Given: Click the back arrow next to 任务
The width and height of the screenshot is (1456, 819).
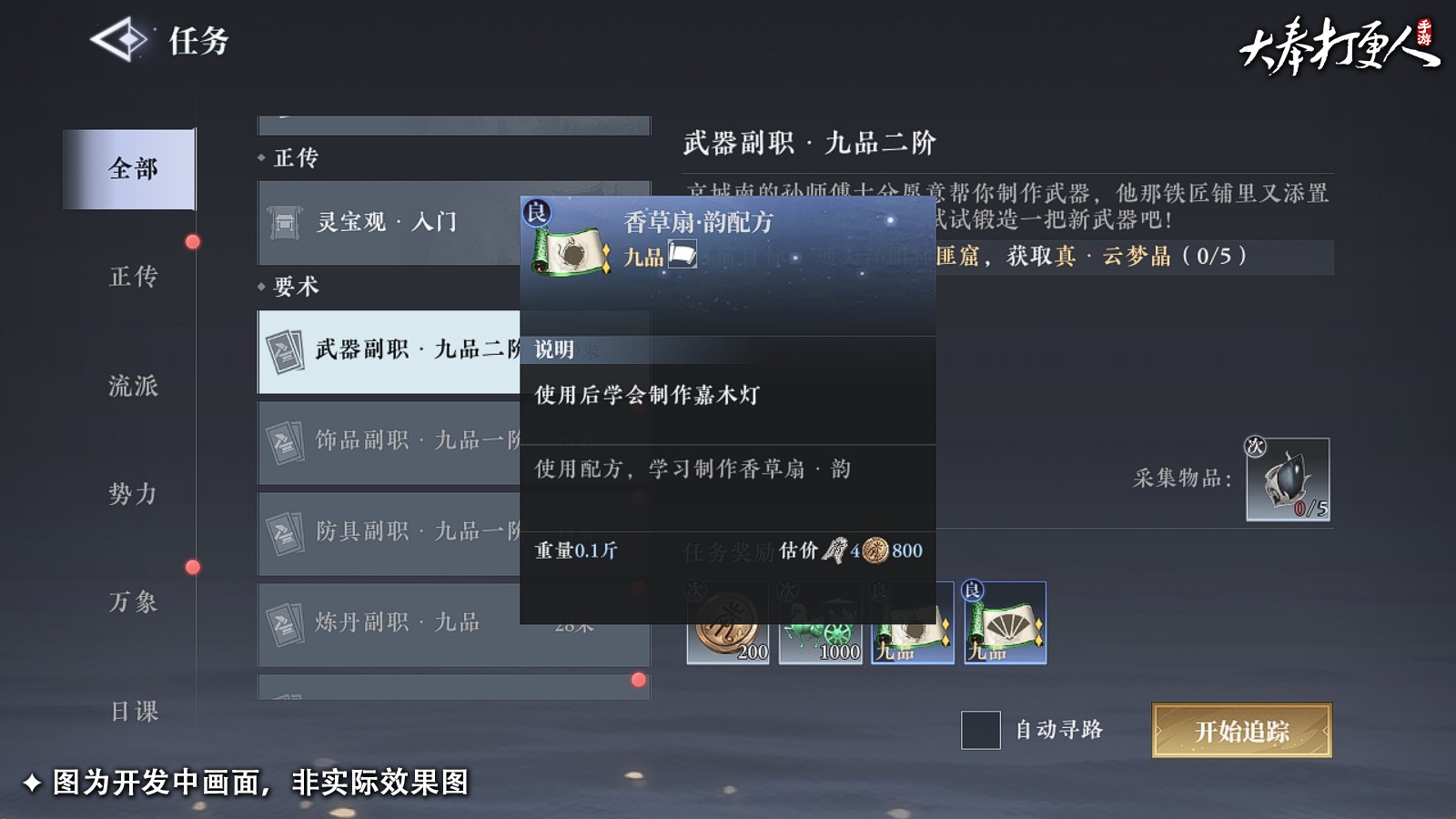Looking at the screenshot, I should [118, 40].
